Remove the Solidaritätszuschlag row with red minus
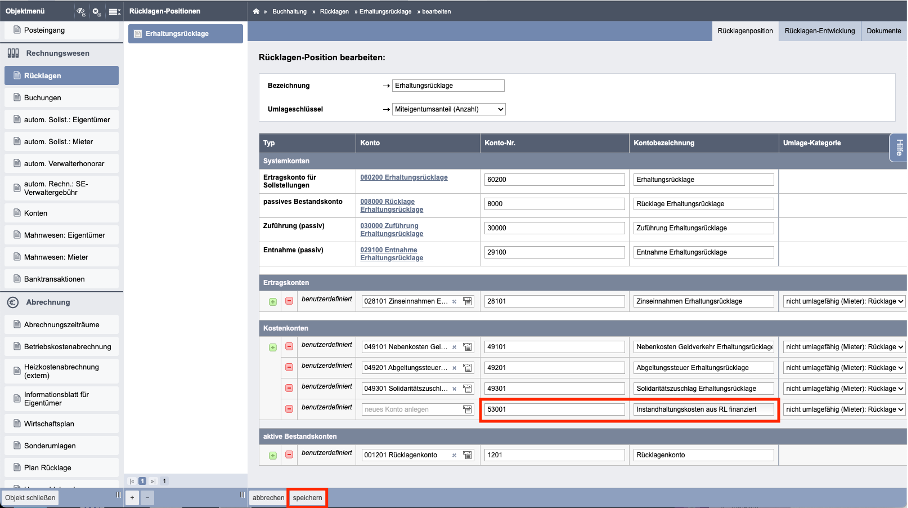The width and height of the screenshot is (908, 508). (289, 388)
